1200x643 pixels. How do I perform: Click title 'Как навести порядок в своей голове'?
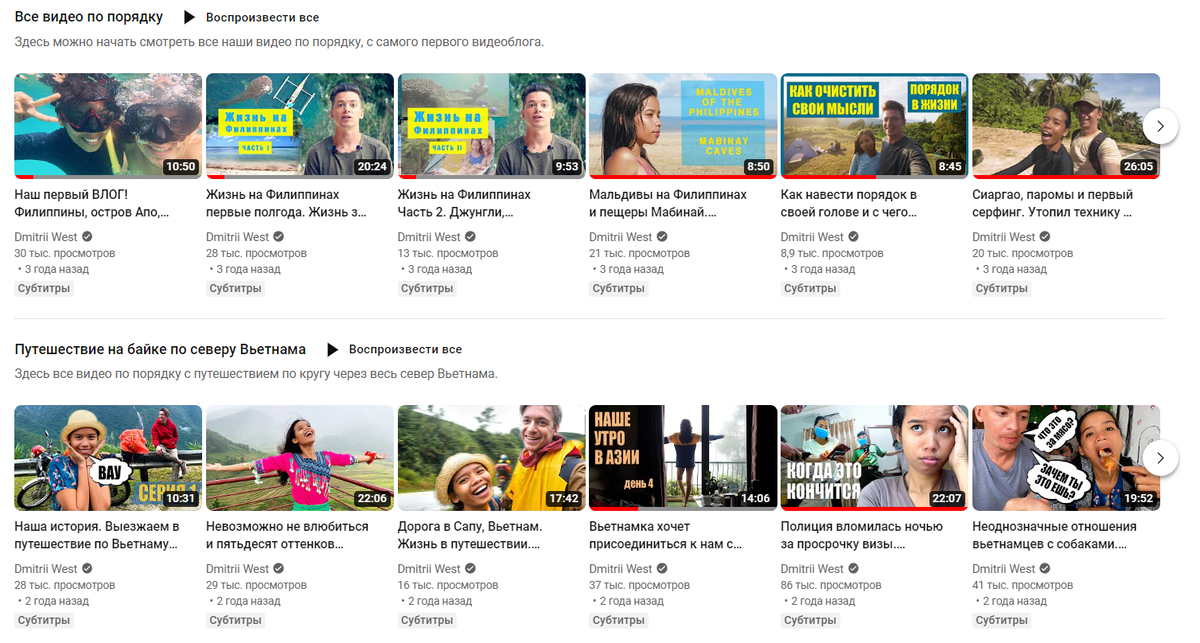click(x=849, y=203)
